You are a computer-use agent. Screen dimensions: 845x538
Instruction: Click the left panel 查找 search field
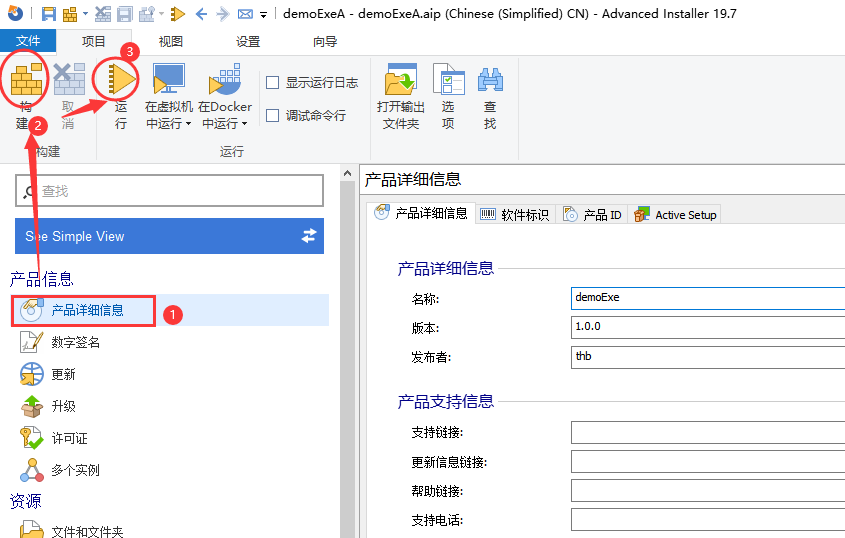[169, 190]
